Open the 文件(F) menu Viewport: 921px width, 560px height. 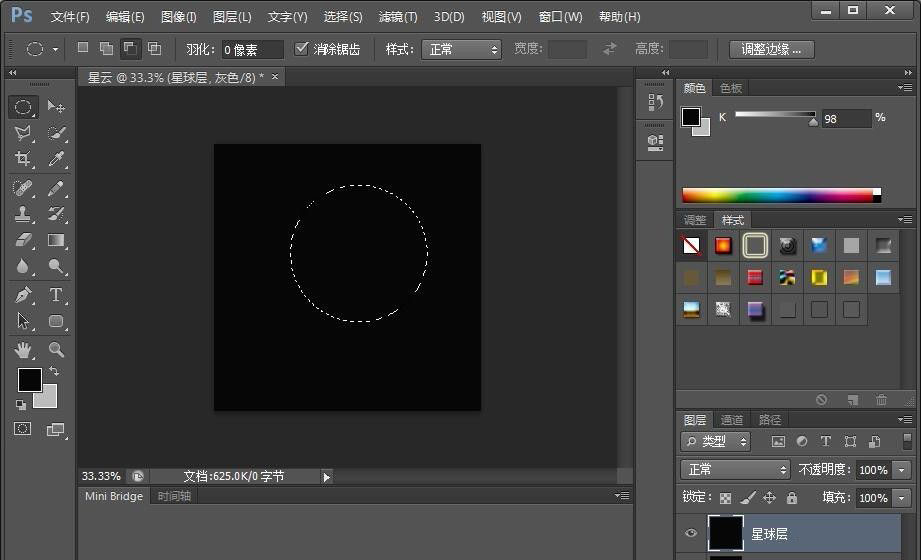point(70,17)
